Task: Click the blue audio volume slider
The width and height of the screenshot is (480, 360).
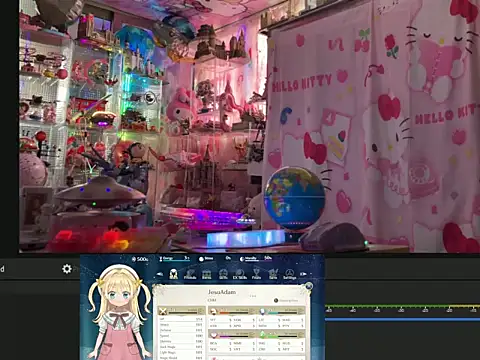Action: tap(402, 320)
